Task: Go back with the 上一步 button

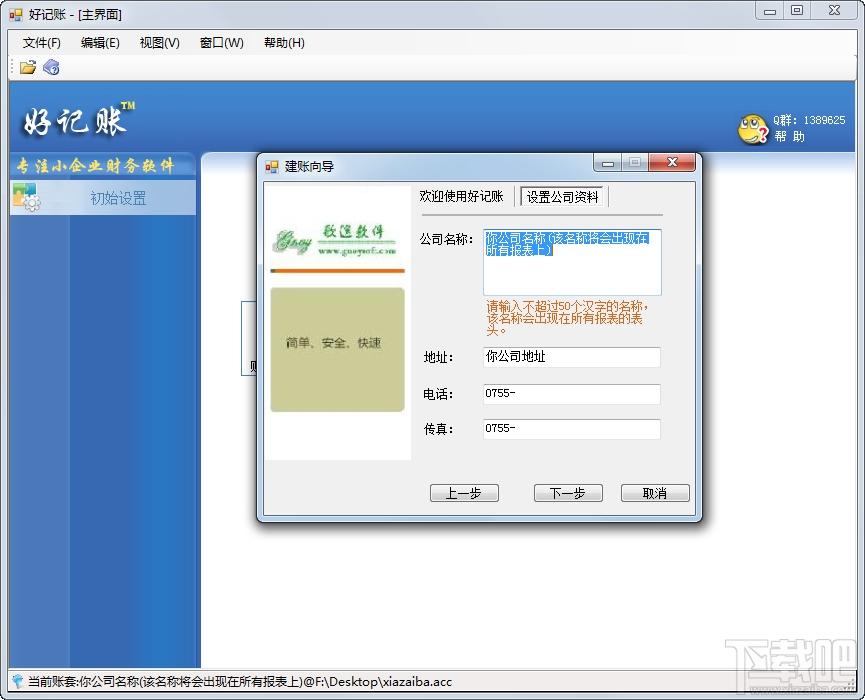Action: click(464, 493)
